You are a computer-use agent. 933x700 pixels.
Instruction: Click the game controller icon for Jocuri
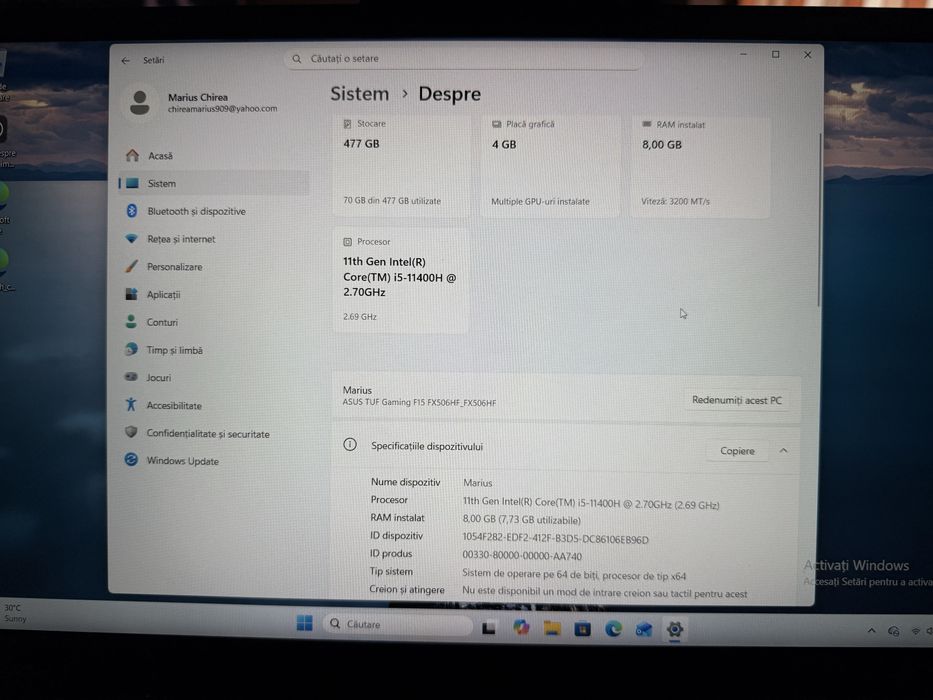click(131, 377)
